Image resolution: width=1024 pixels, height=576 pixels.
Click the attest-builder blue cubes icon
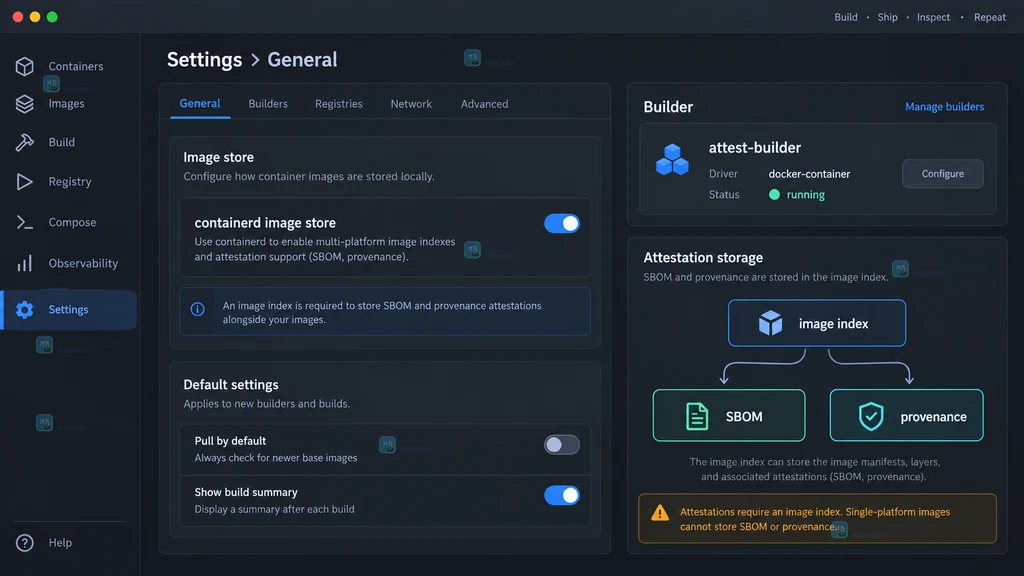pyautogui.click(x=672, y=160)
